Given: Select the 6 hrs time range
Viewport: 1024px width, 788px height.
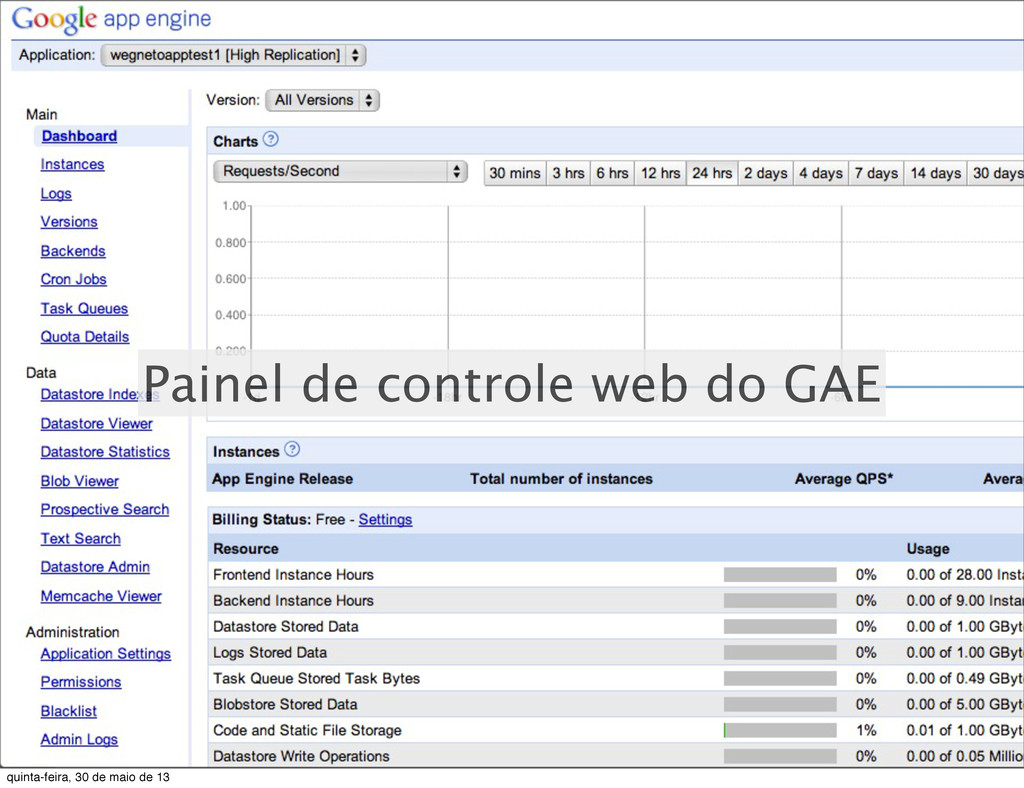Looking at the screenshot, I should (x=612, y=173).
